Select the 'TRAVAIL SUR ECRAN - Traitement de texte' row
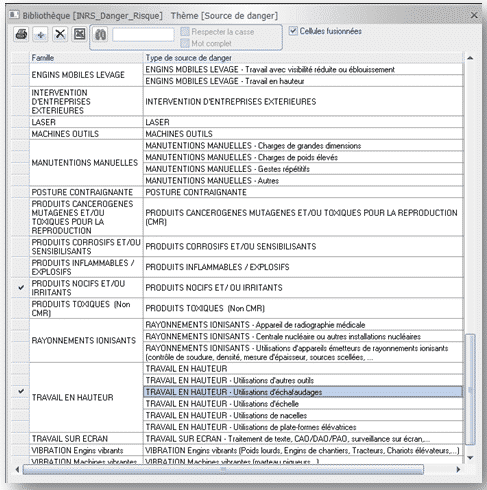This screenshot has height=490, width=487. tap(303, 439)
